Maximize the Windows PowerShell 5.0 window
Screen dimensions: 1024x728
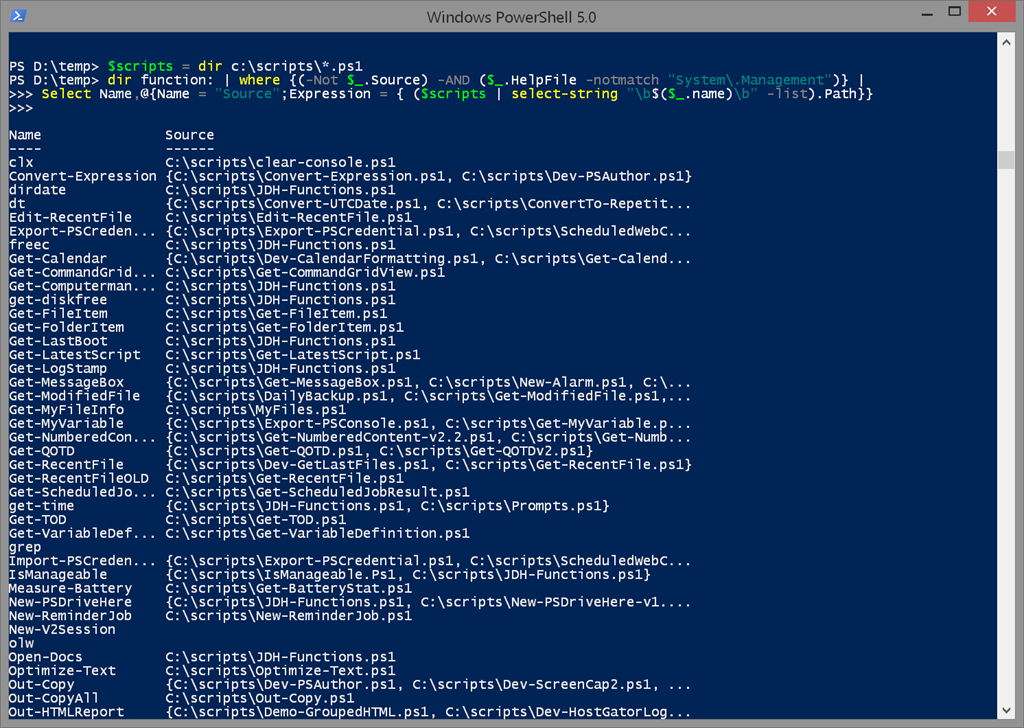[954, 11]
